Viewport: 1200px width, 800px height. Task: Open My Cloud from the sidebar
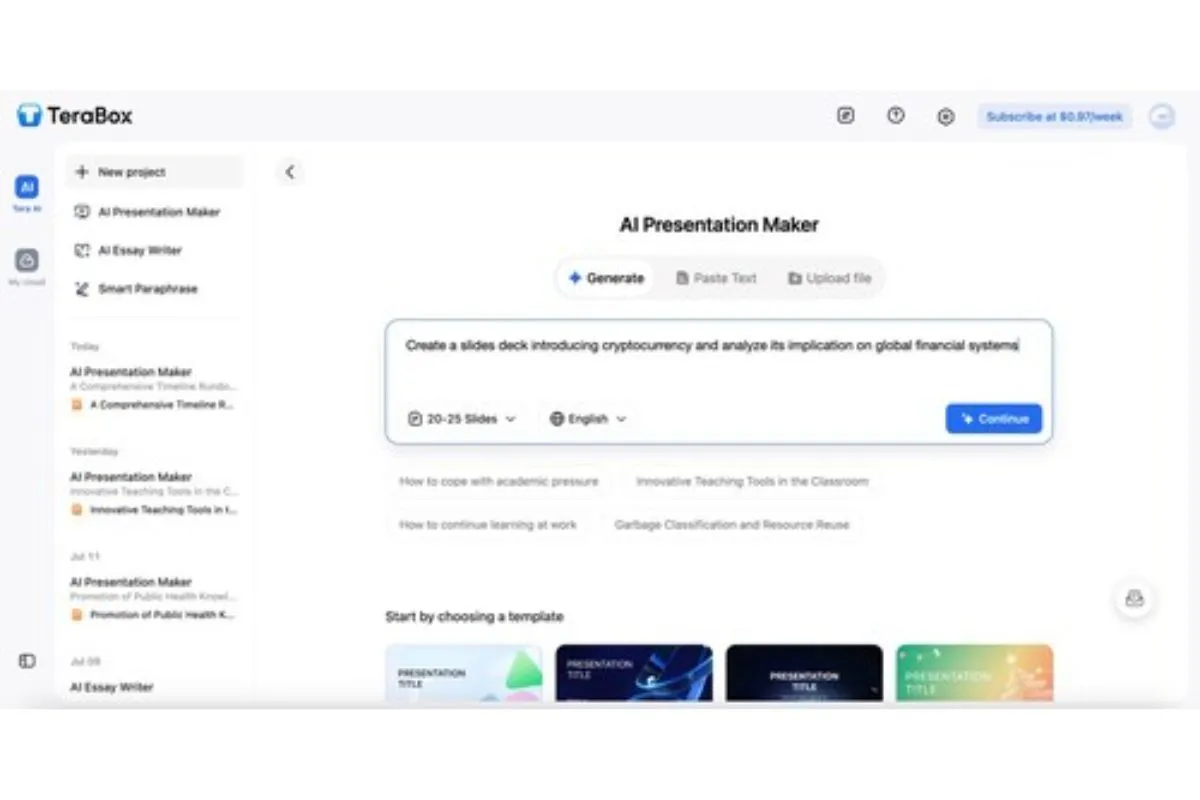[x=27, y=262]
